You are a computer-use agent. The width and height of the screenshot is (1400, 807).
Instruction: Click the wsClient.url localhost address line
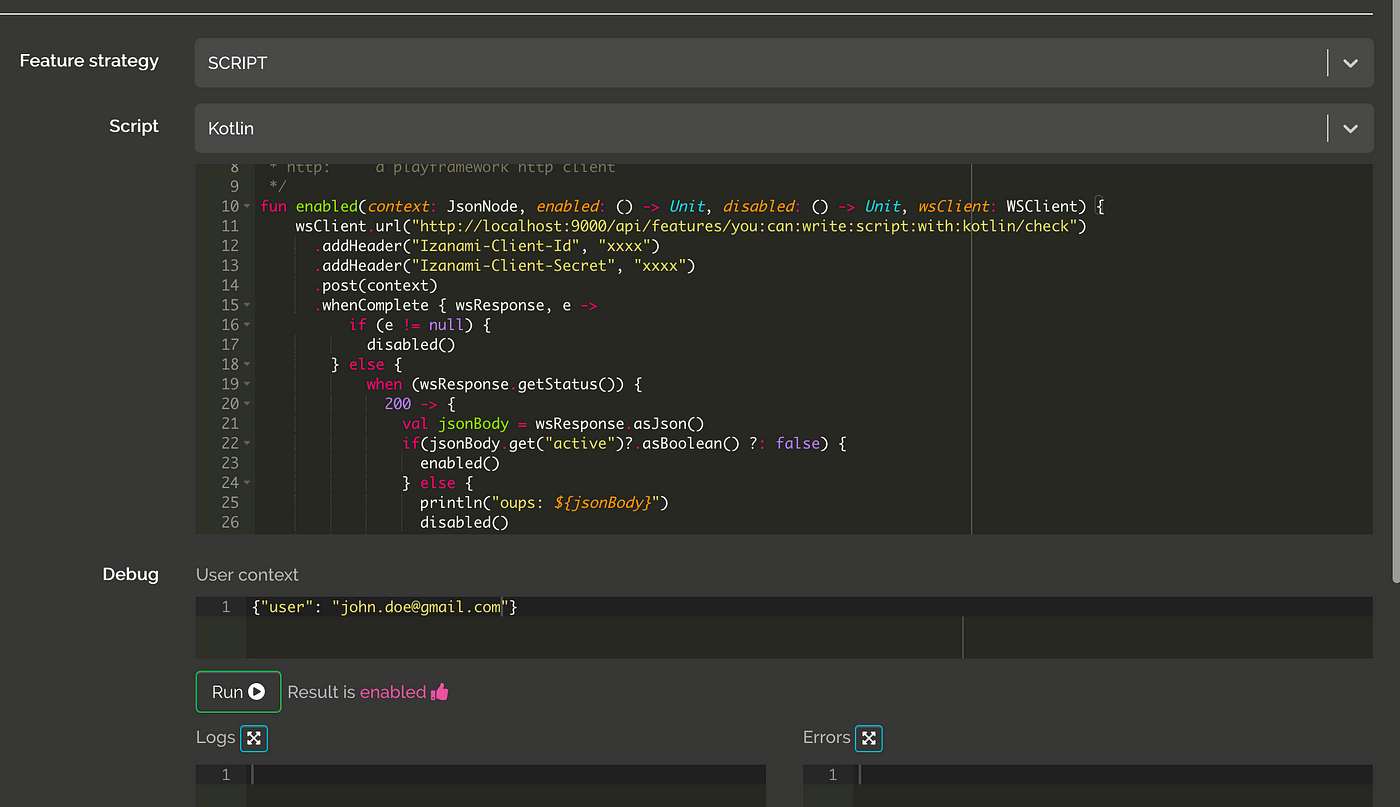pos(690,226)
